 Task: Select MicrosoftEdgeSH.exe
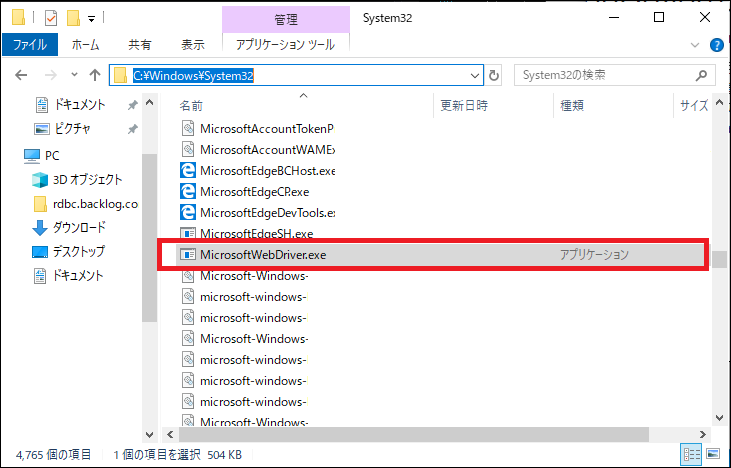click(x=247, y=233)
